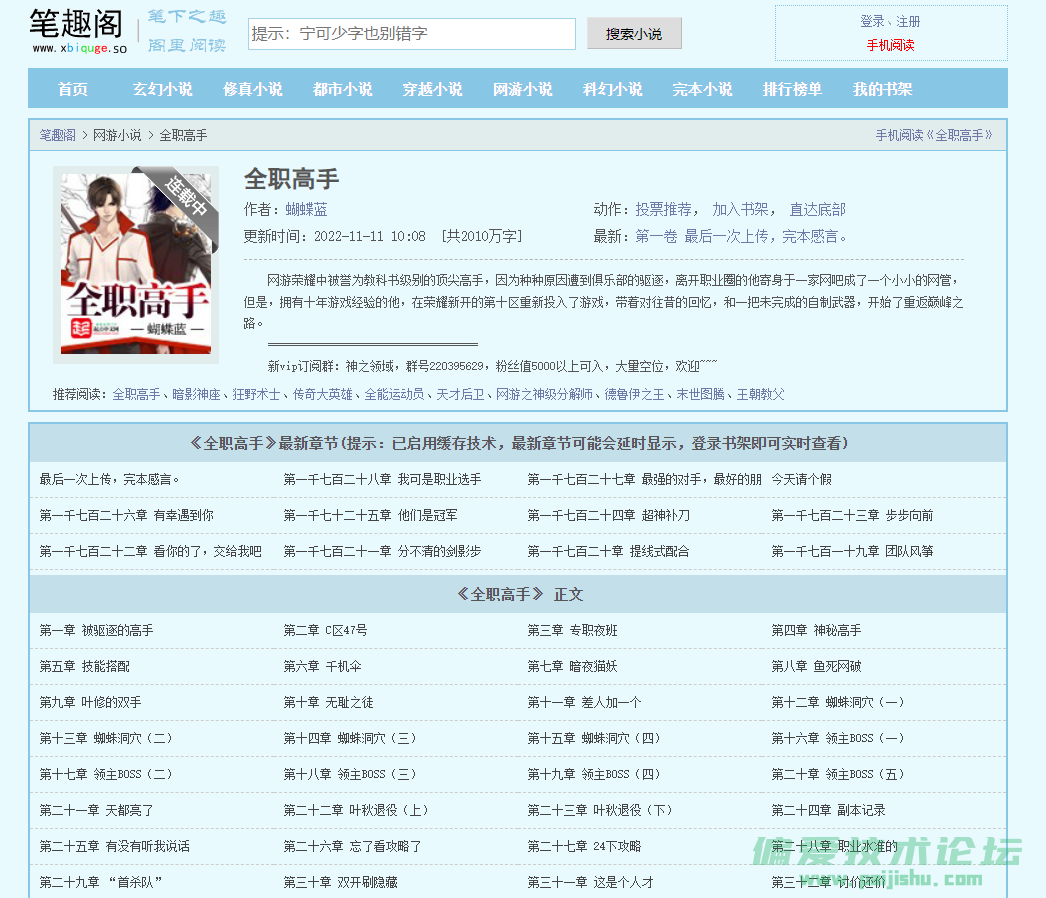Open chapter 第一章 被驱逐的高手
The width and height of the screenshot is (1046, 898).
click(x=96, y=630)
